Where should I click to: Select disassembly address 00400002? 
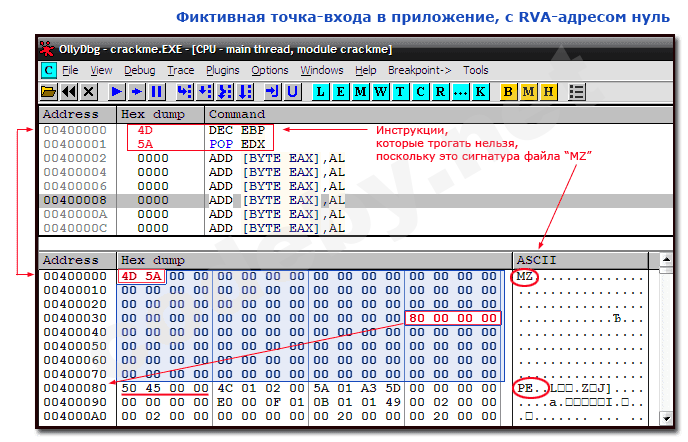pyautogui.click(x=75, y=158)
